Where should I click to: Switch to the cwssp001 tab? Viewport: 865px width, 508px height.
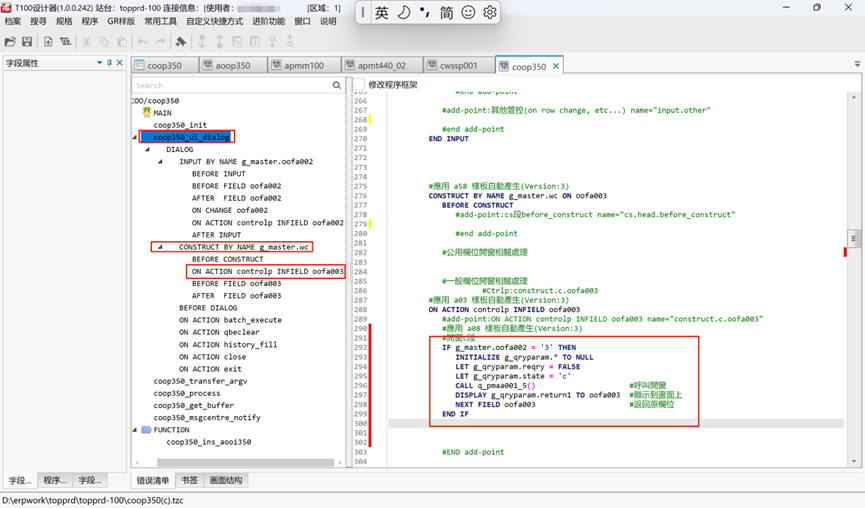458,65
